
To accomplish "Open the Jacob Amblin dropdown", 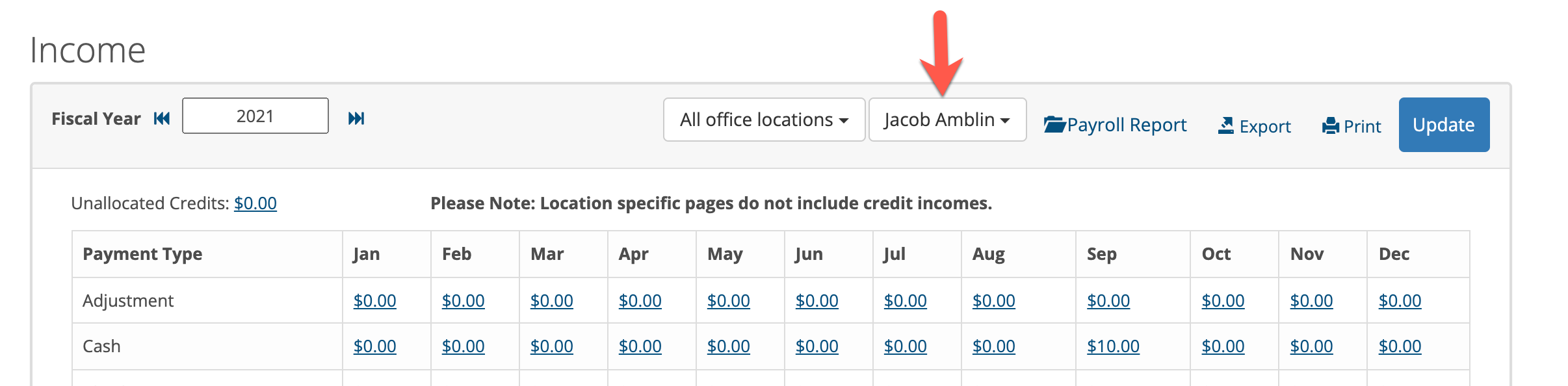I will pos(947,120).
